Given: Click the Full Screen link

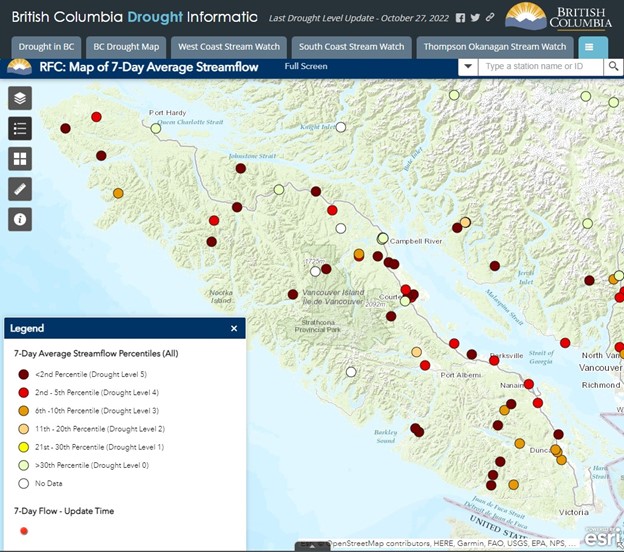Looking at the screenshot, I should pos(305,67).
